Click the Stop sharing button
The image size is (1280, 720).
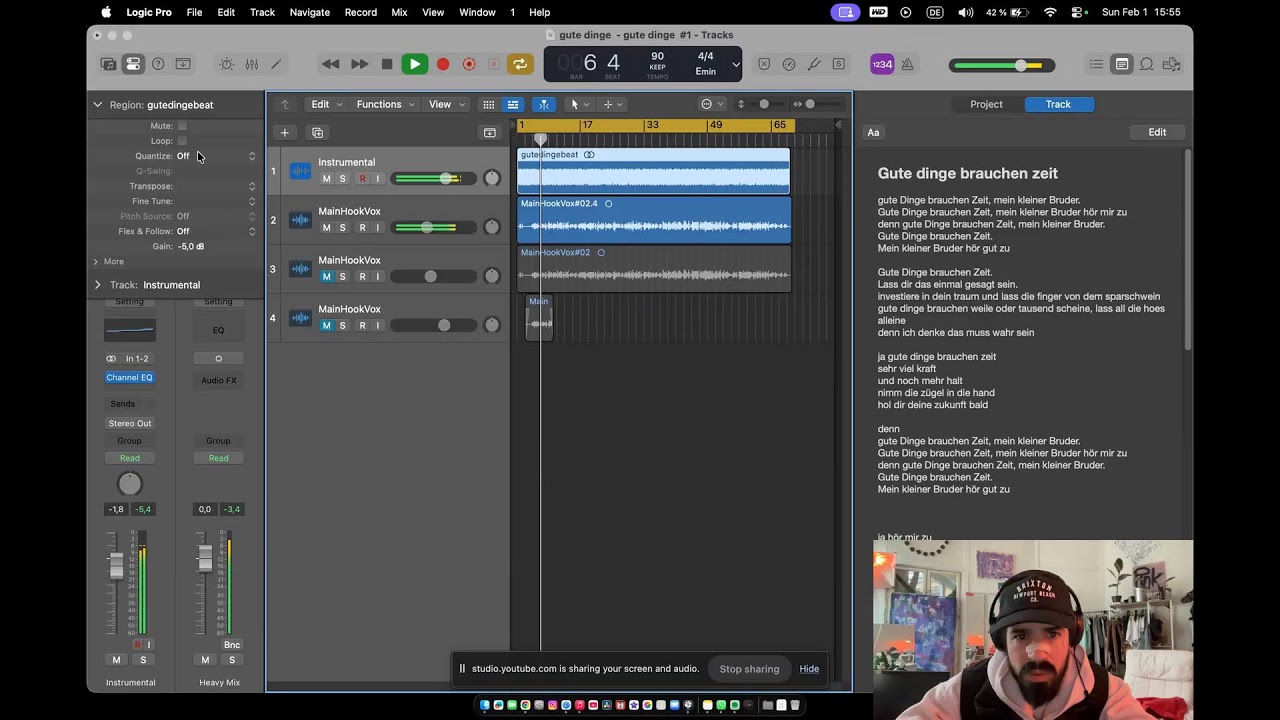click(749, 669)
